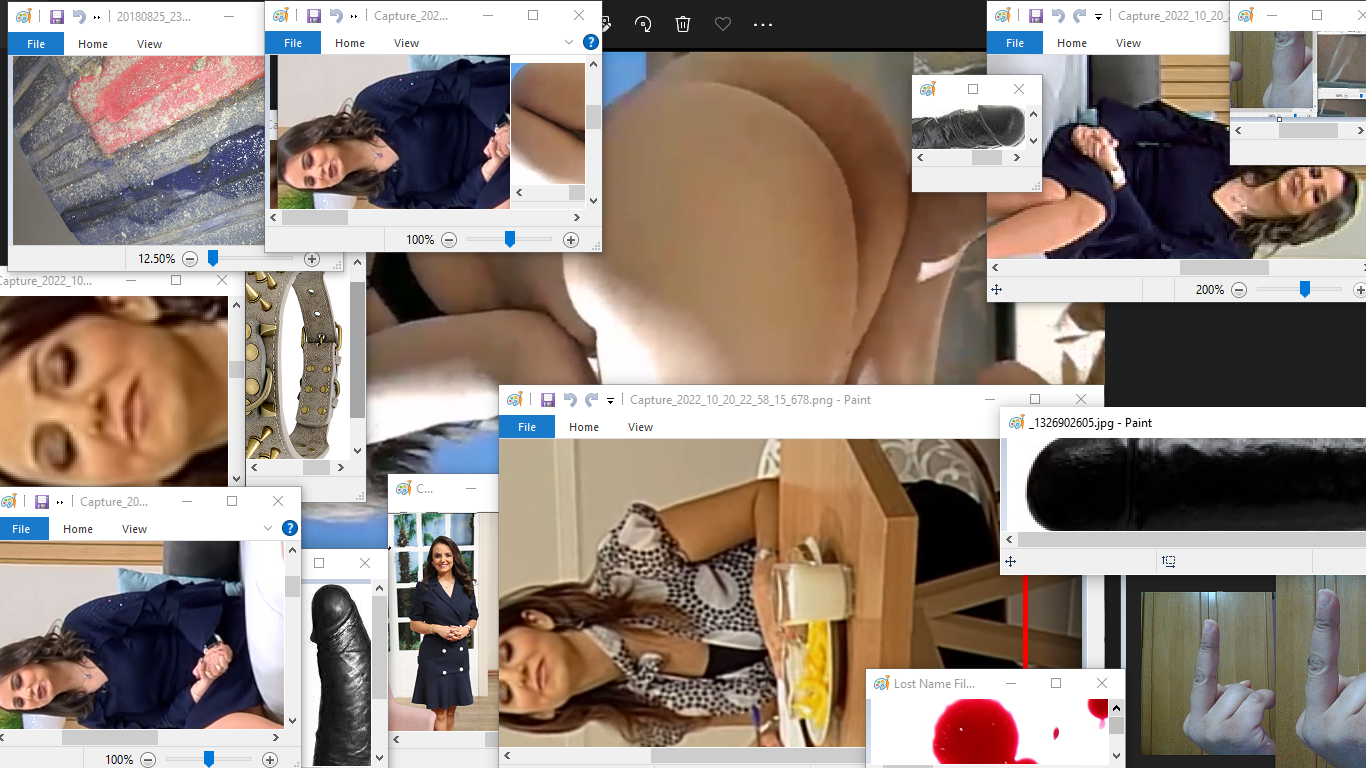The width and height of the screenshot is (1366, 768).
Task: Open Paint Help via the question mark icon
Action: tap(590, 43)
